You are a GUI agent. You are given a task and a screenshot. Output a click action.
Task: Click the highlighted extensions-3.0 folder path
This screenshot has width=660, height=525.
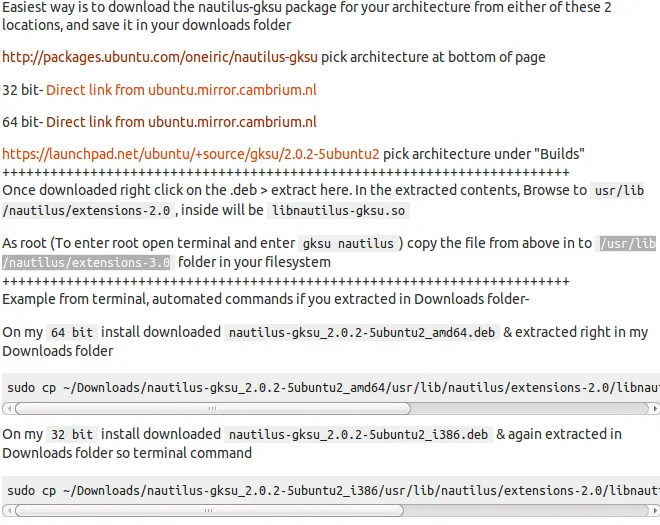click(x=86, y=262)
